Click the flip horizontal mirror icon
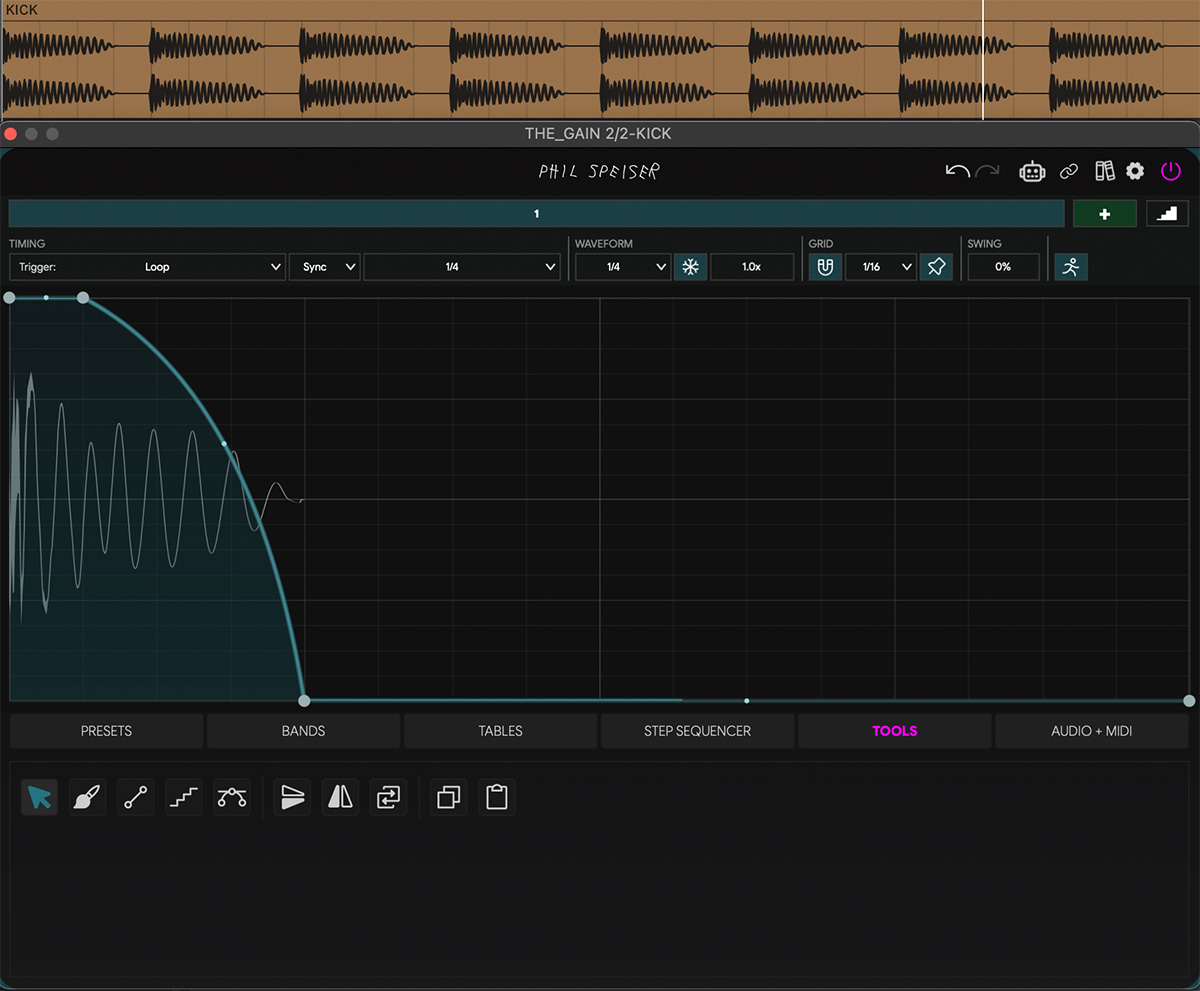 [x=341, y=797]
